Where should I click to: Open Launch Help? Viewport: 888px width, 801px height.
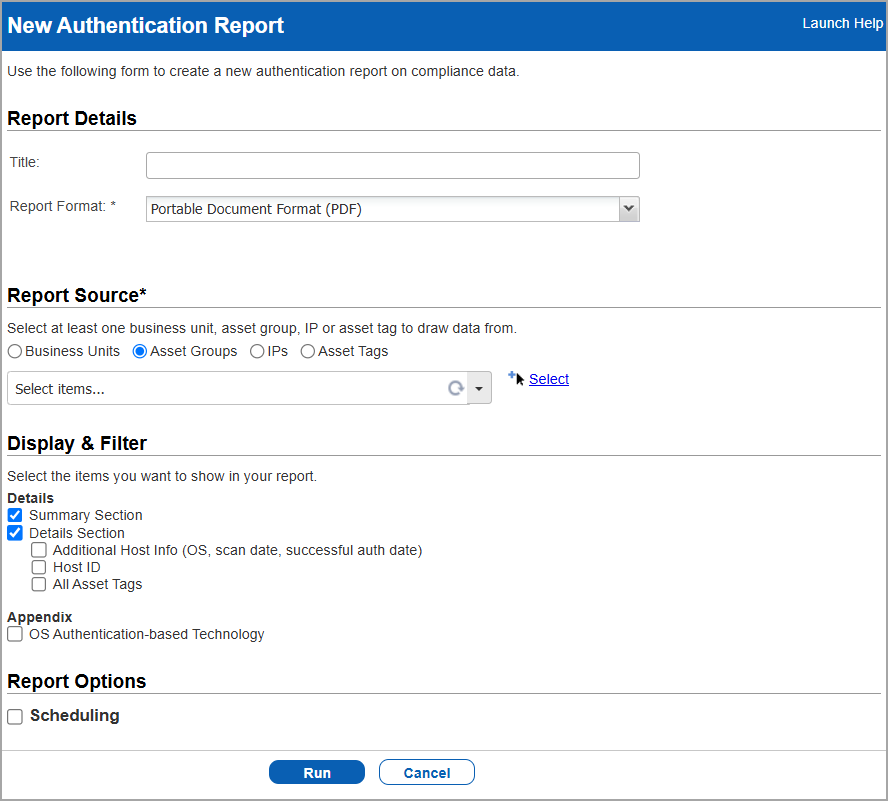tap(842, 22)
